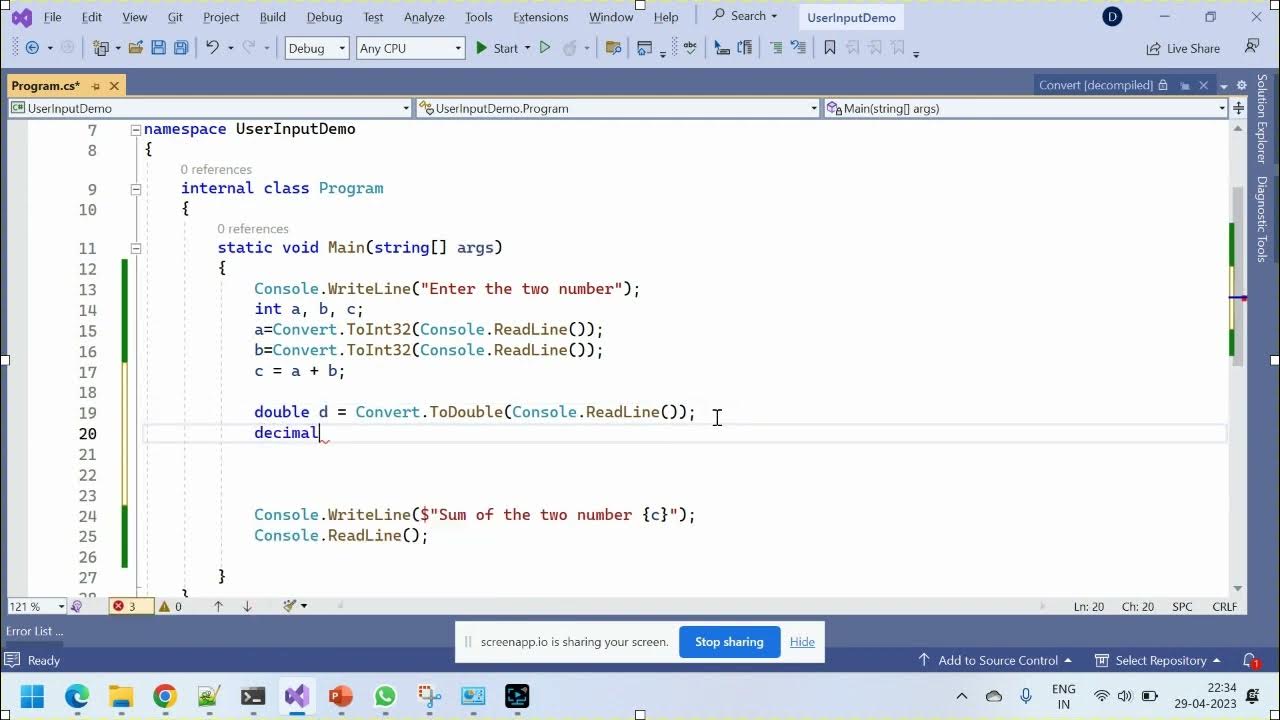This screenshot has height=720, width=1280.
Task: Click the Live Share button
Action: click(x=1183, y=48)
